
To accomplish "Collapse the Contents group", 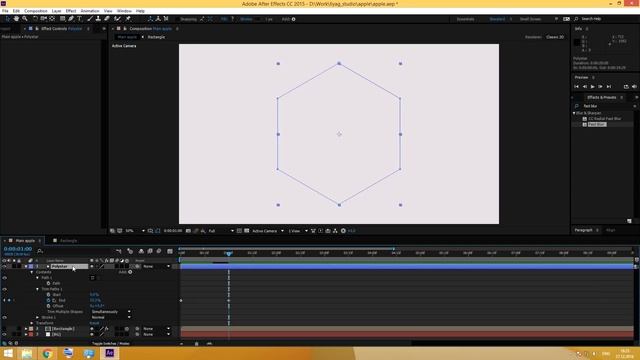I will pyautogui.click(x=32, y=272).
